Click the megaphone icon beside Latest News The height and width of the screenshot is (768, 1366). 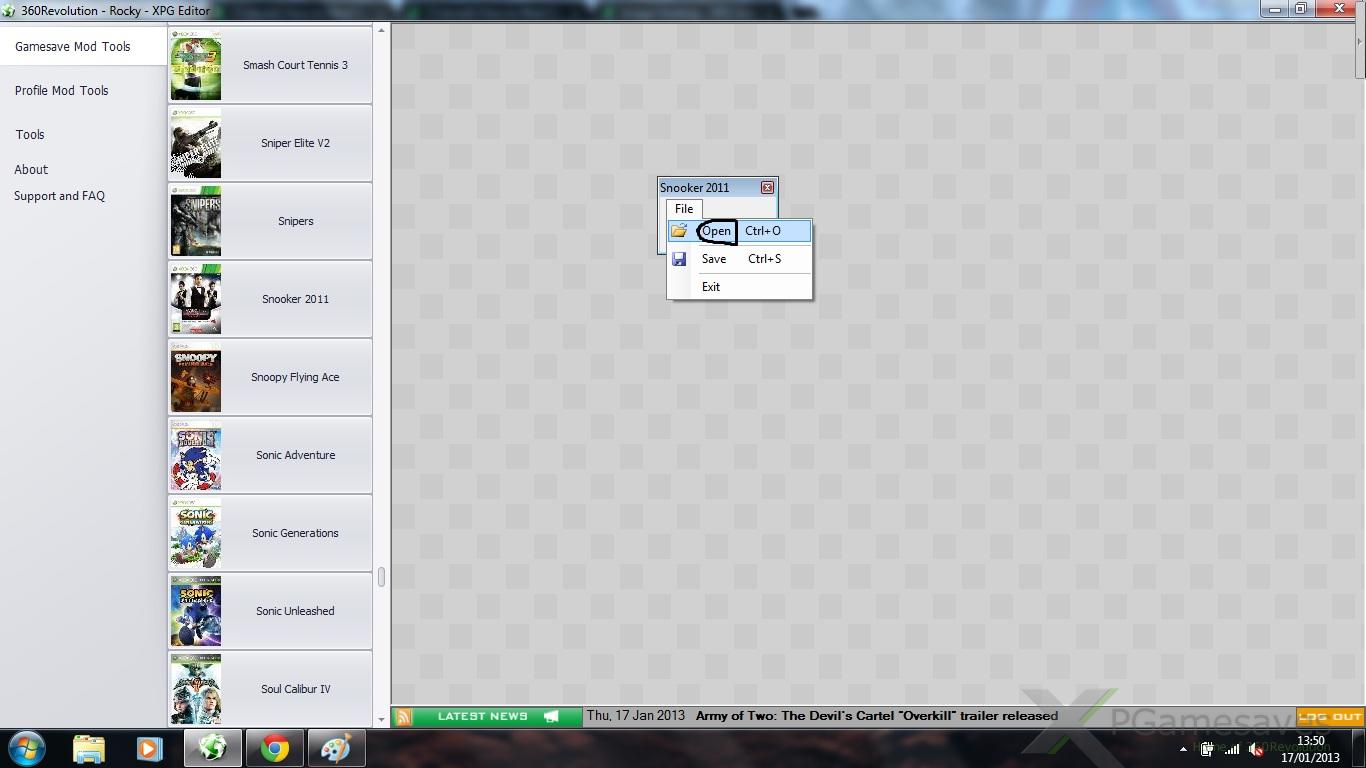[x=551, y=716]
